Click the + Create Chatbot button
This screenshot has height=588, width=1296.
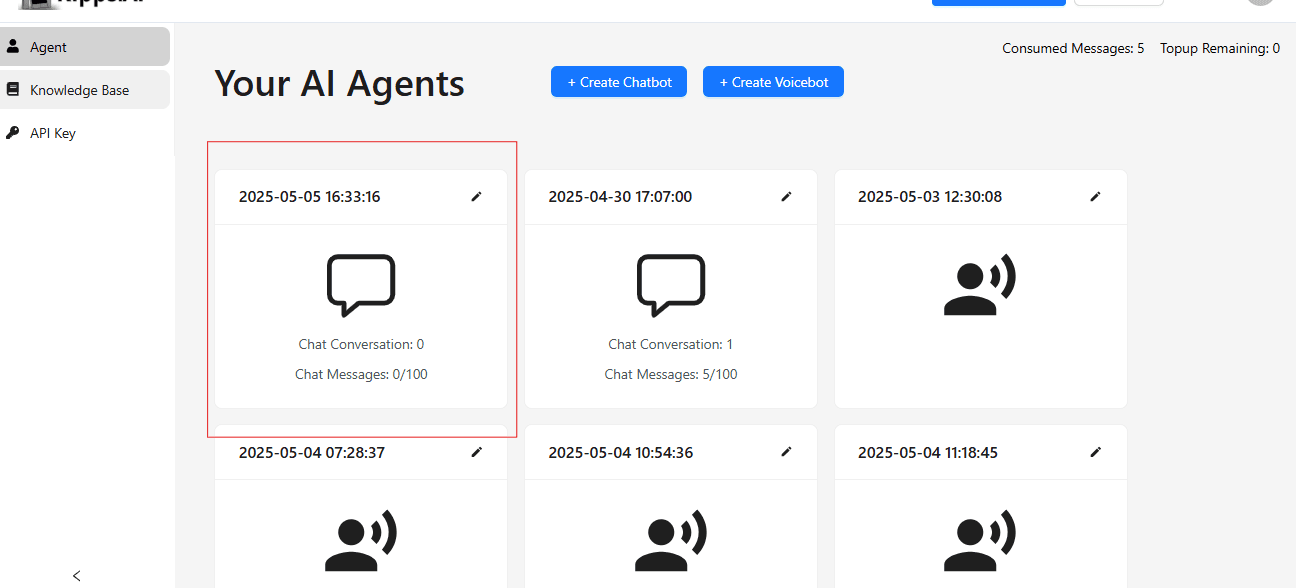pos(618,81)
